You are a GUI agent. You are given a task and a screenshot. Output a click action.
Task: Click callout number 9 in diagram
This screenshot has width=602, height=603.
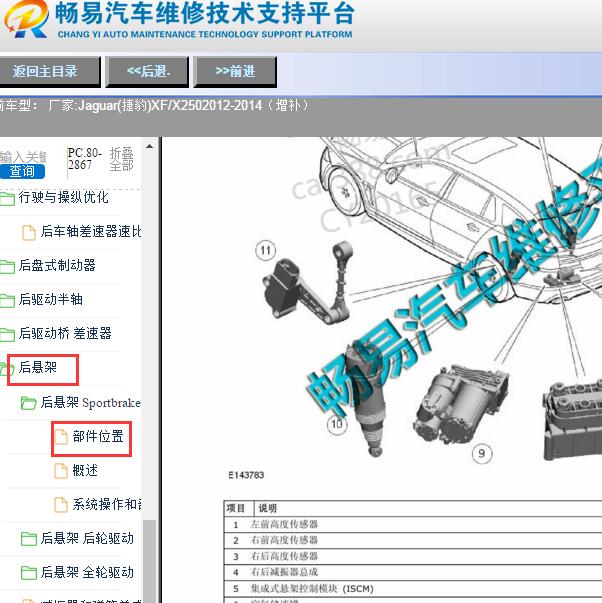click(482, 453)
